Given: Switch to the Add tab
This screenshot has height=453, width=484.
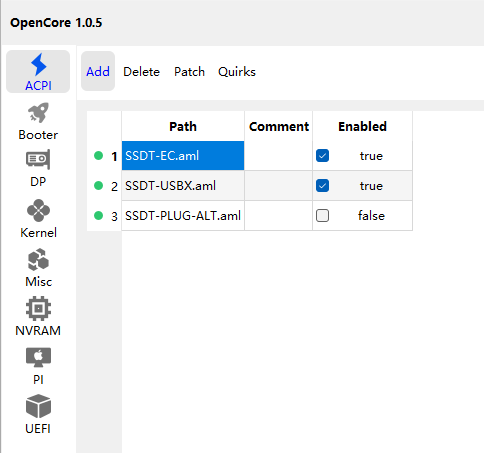Looking at the screenshot, I should click(98, 71).
